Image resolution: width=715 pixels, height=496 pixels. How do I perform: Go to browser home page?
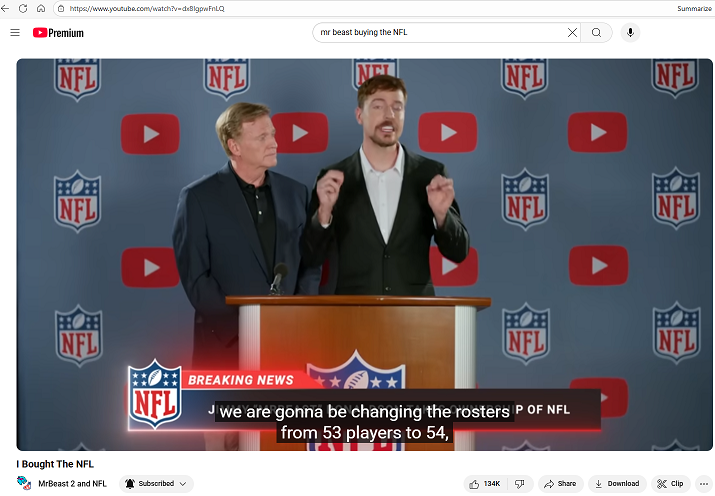coord(41,8)
